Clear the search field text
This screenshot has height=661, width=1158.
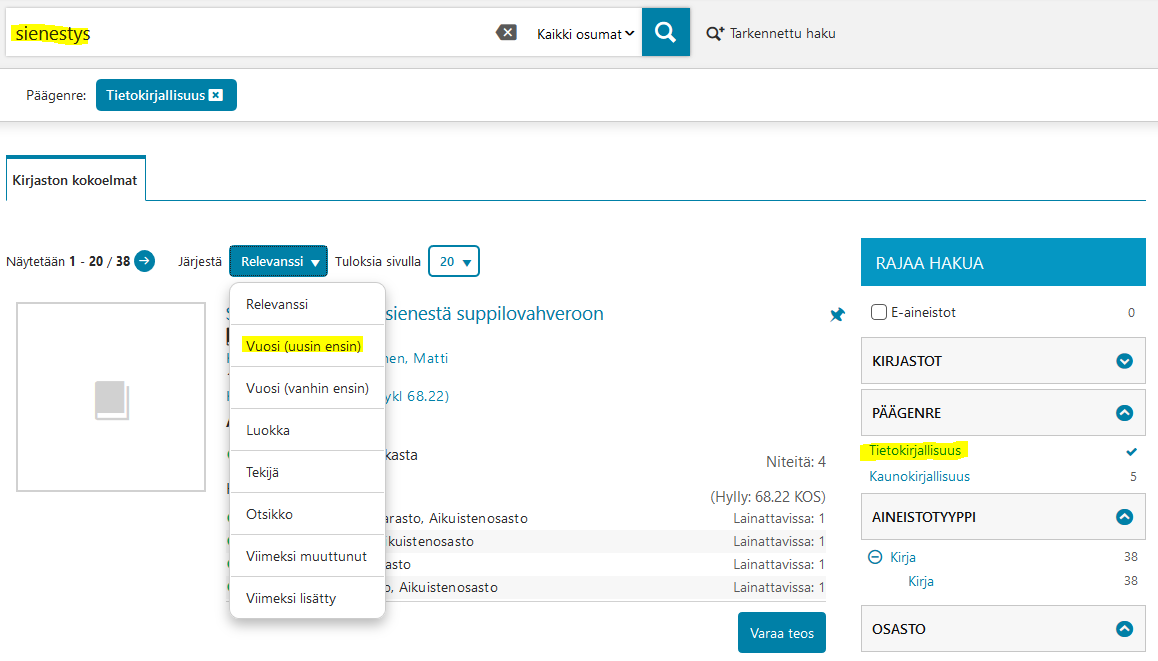click(506, 33)
